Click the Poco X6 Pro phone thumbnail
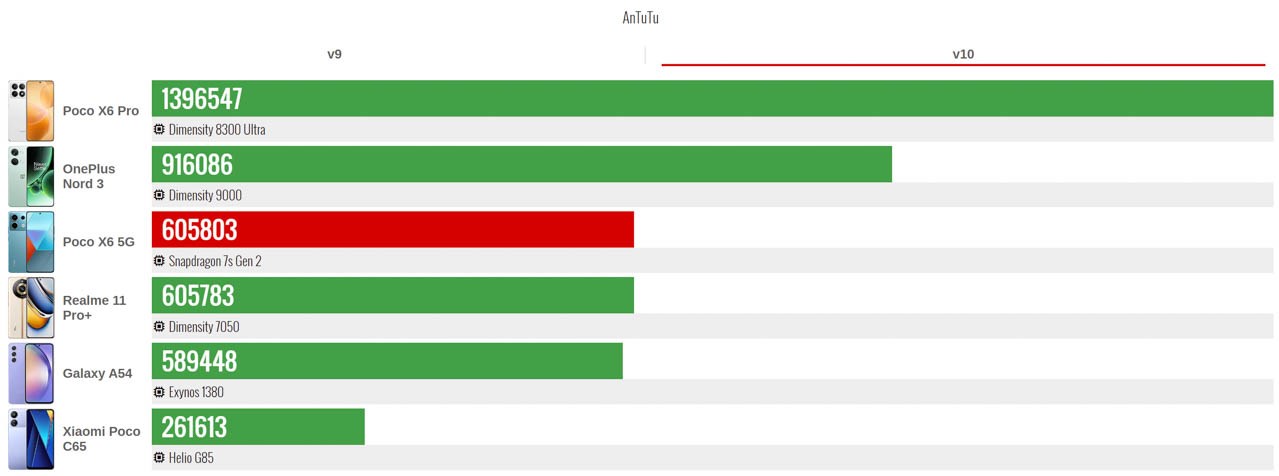 click(31, 111)
